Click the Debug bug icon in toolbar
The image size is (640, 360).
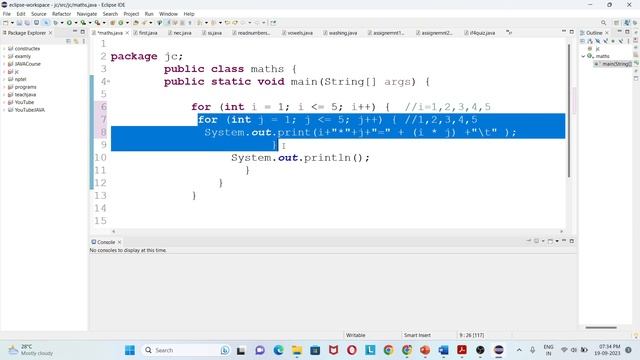tap(55, 23)
